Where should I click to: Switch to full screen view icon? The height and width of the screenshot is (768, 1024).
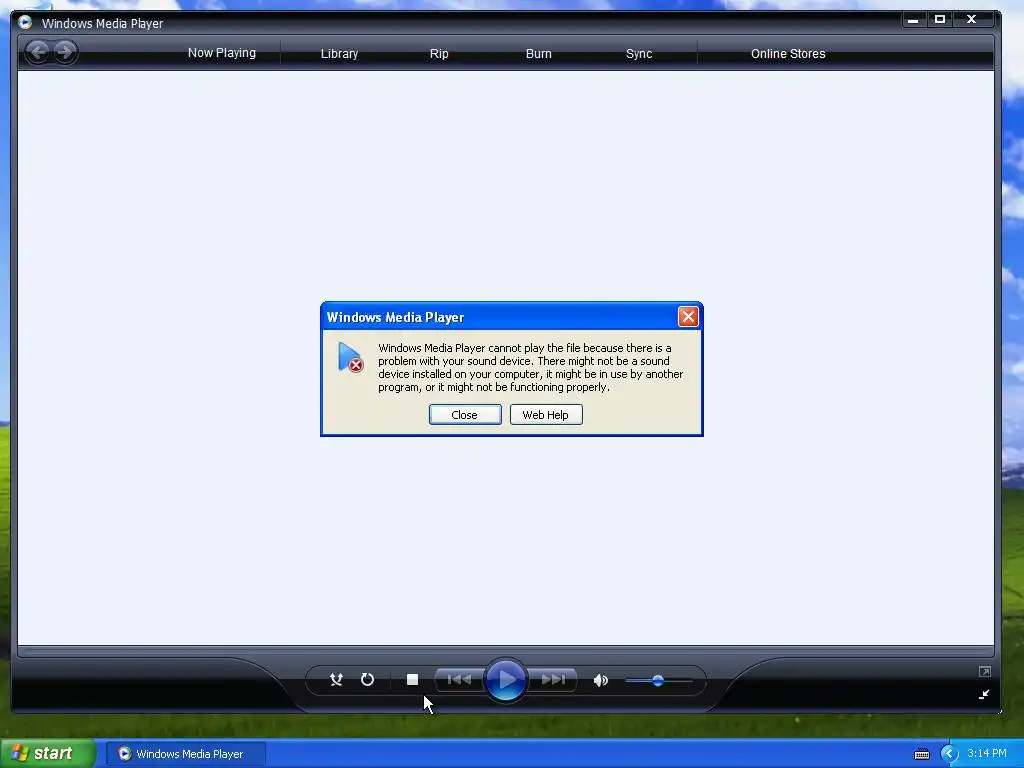pyautogui.click(x=985, y=671)
